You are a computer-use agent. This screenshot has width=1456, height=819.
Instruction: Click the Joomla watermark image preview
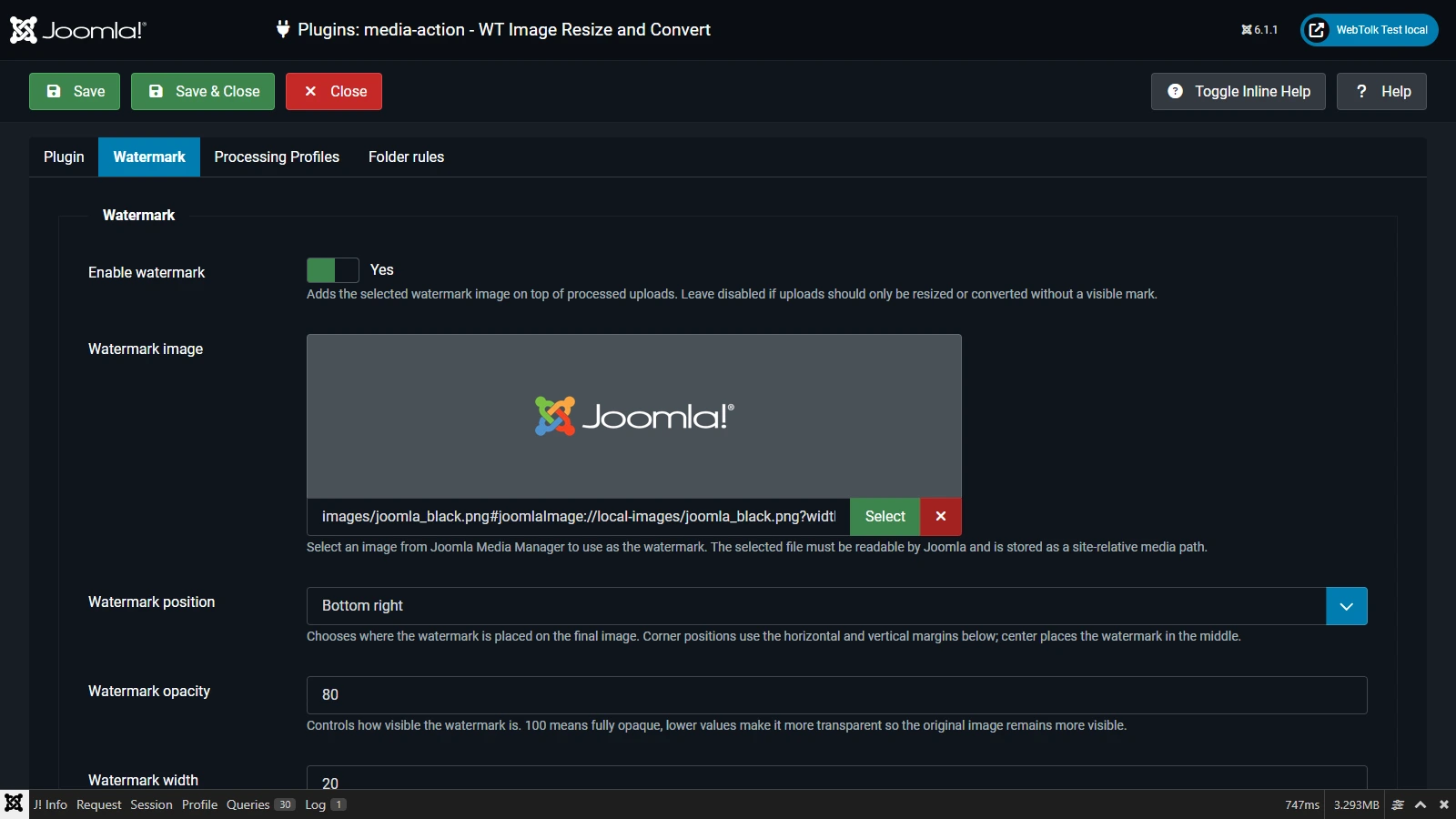click(634, 416)
